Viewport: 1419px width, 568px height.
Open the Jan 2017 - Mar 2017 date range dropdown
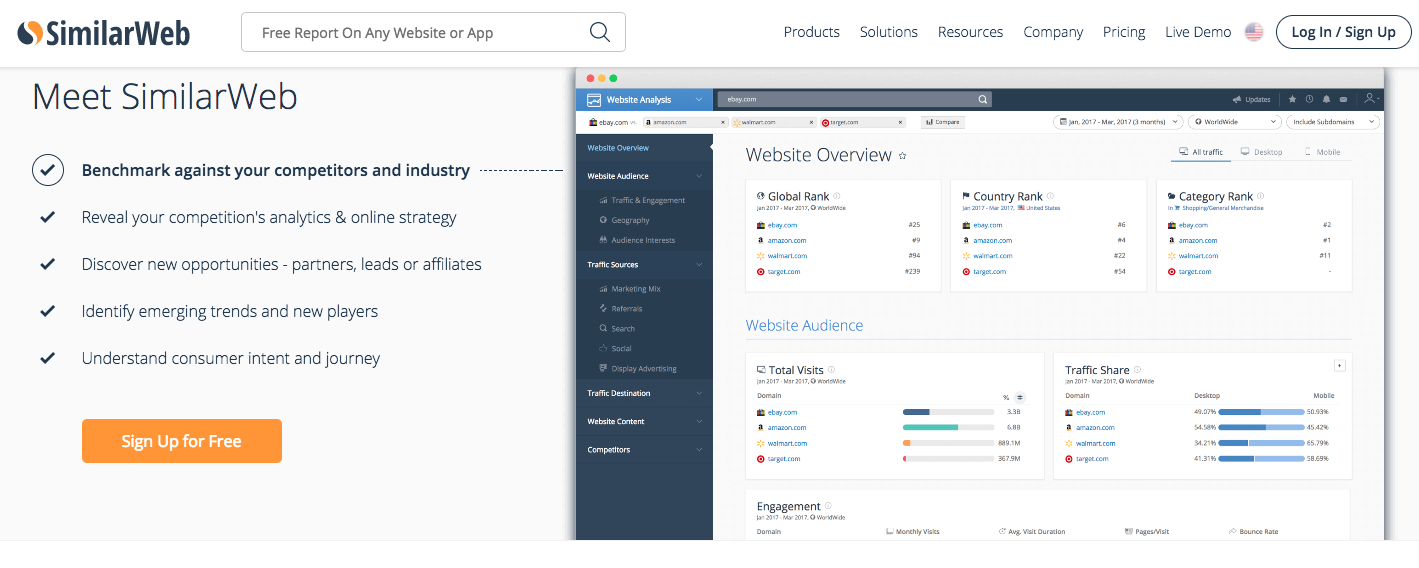pos(1117,122)
